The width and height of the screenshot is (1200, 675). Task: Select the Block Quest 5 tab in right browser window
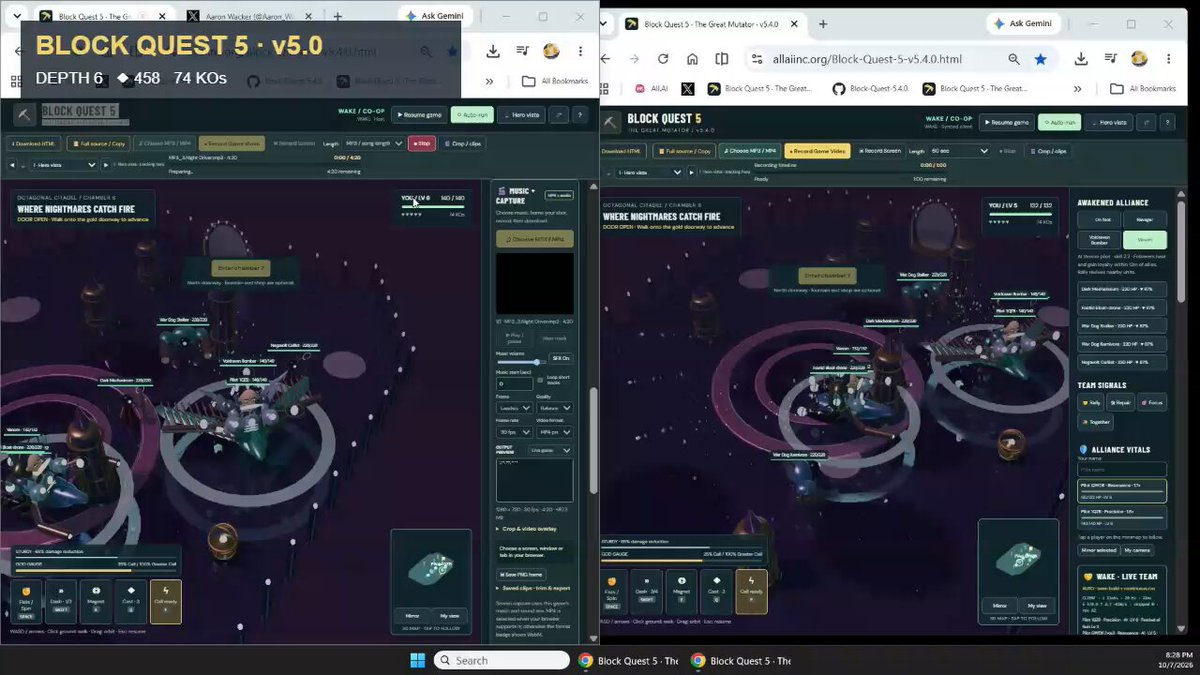tap(712, 23)
